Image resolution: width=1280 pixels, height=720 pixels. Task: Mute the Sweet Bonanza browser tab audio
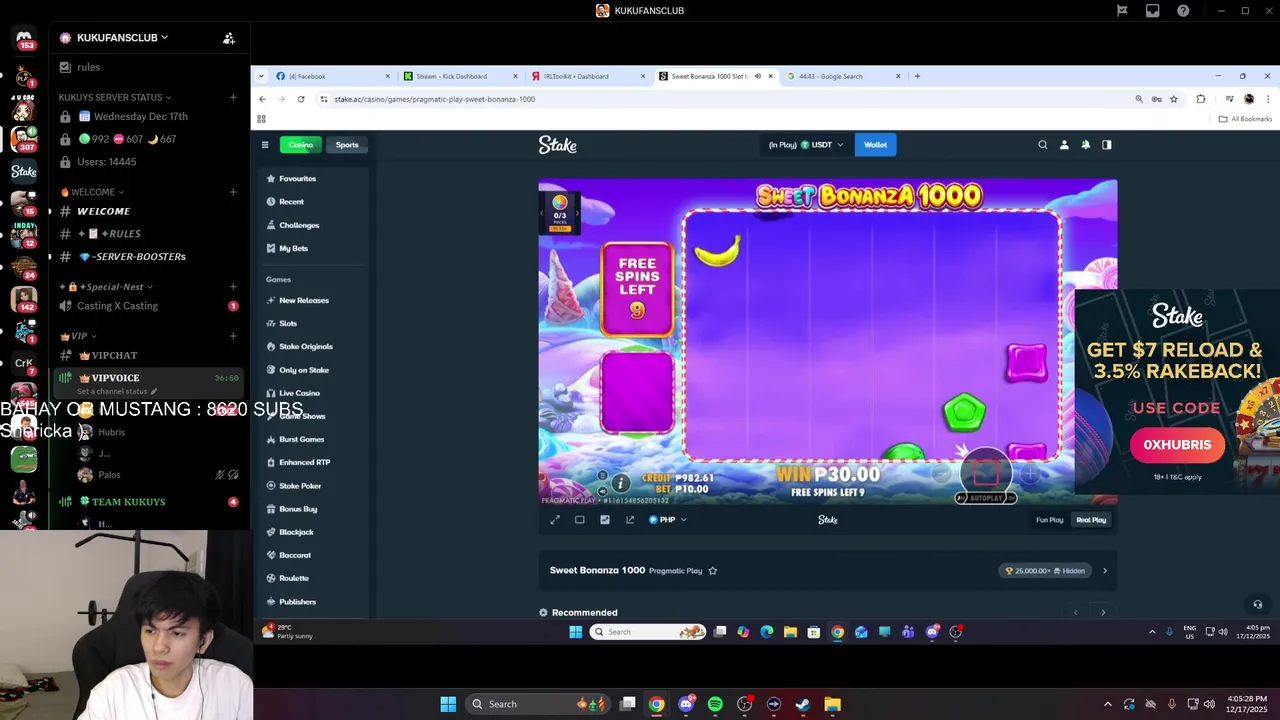(757, 76)
